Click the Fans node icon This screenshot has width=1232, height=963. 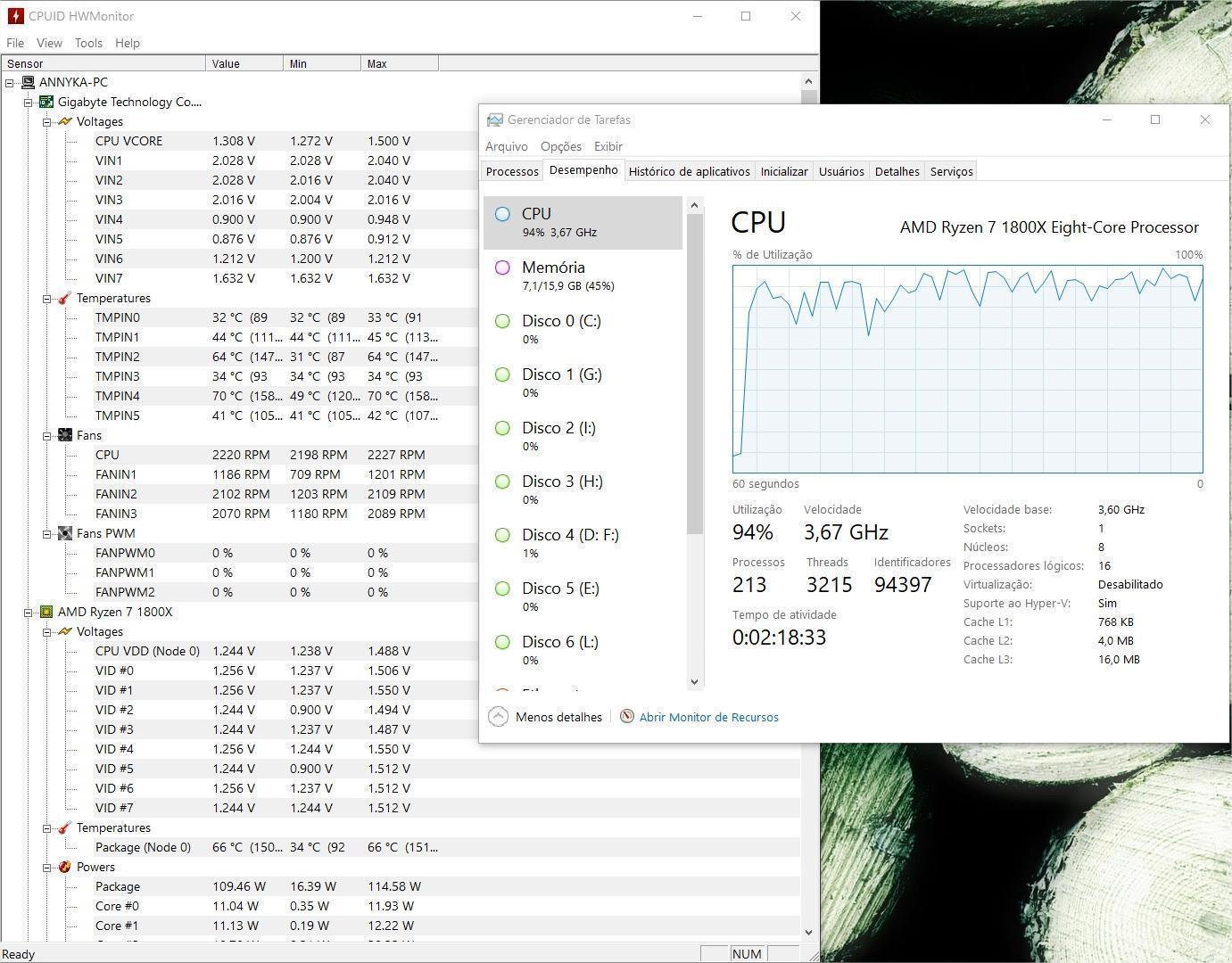click(65, 435)
